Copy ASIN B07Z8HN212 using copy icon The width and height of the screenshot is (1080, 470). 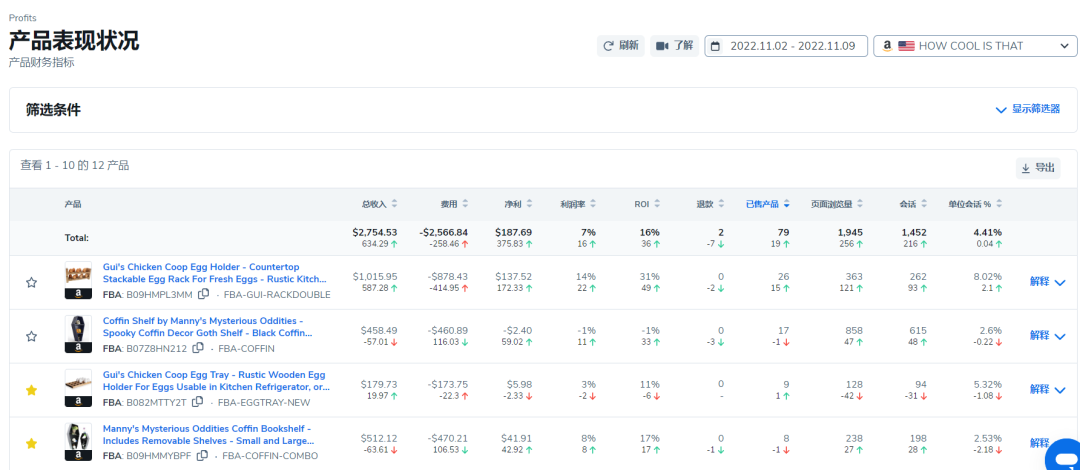[198, 348]
